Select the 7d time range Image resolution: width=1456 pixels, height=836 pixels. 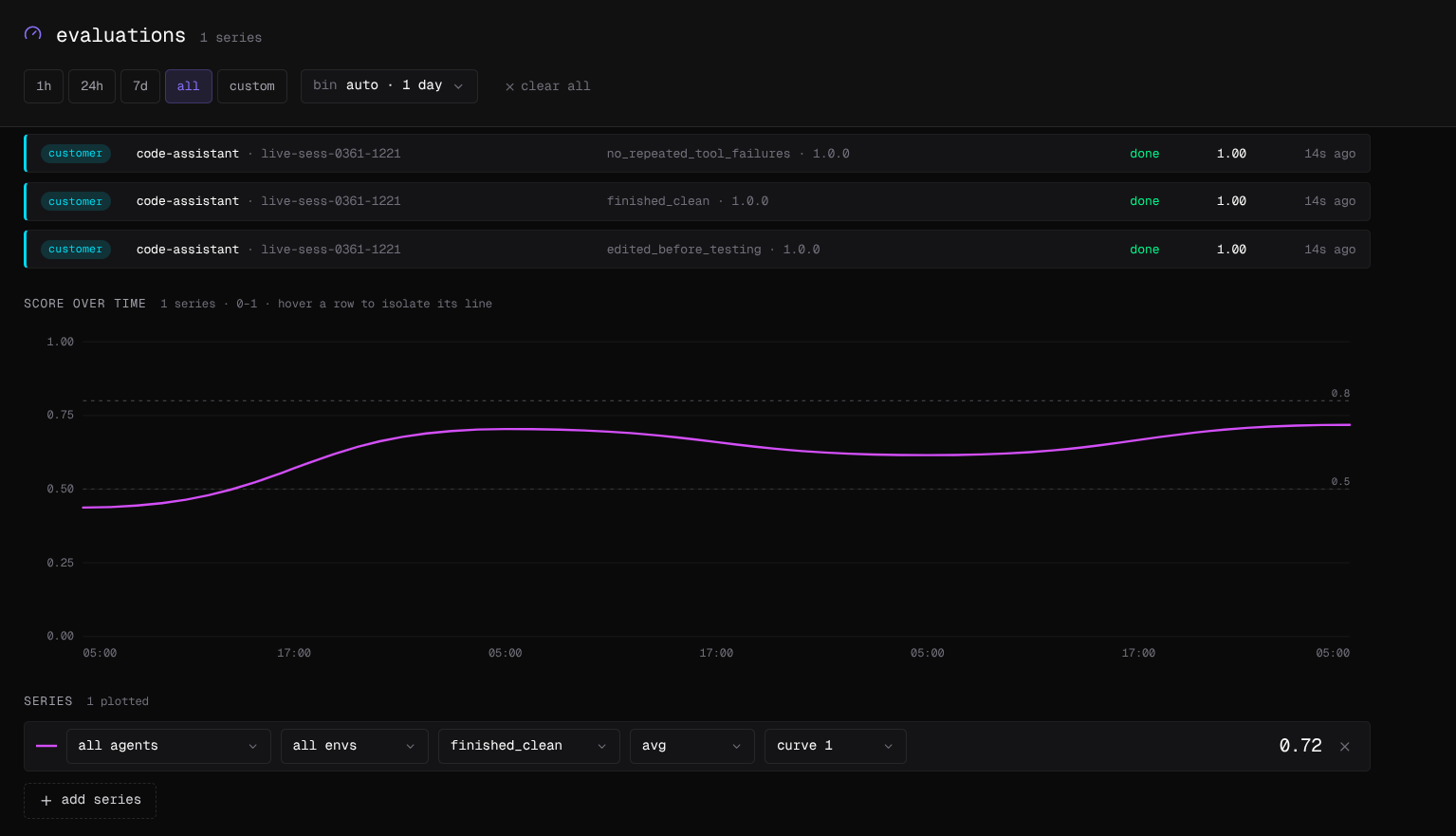click(x=140, y=86)
